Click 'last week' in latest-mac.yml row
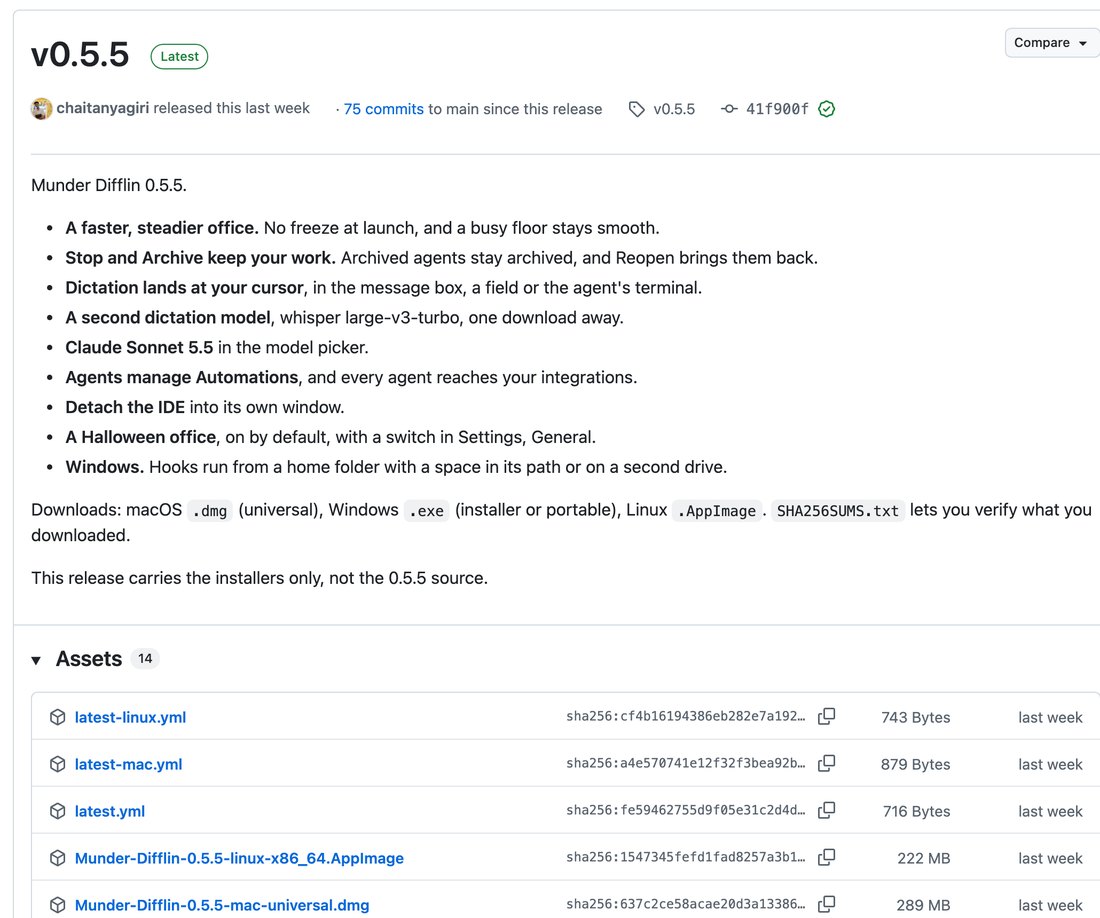 coord(1050,764)
